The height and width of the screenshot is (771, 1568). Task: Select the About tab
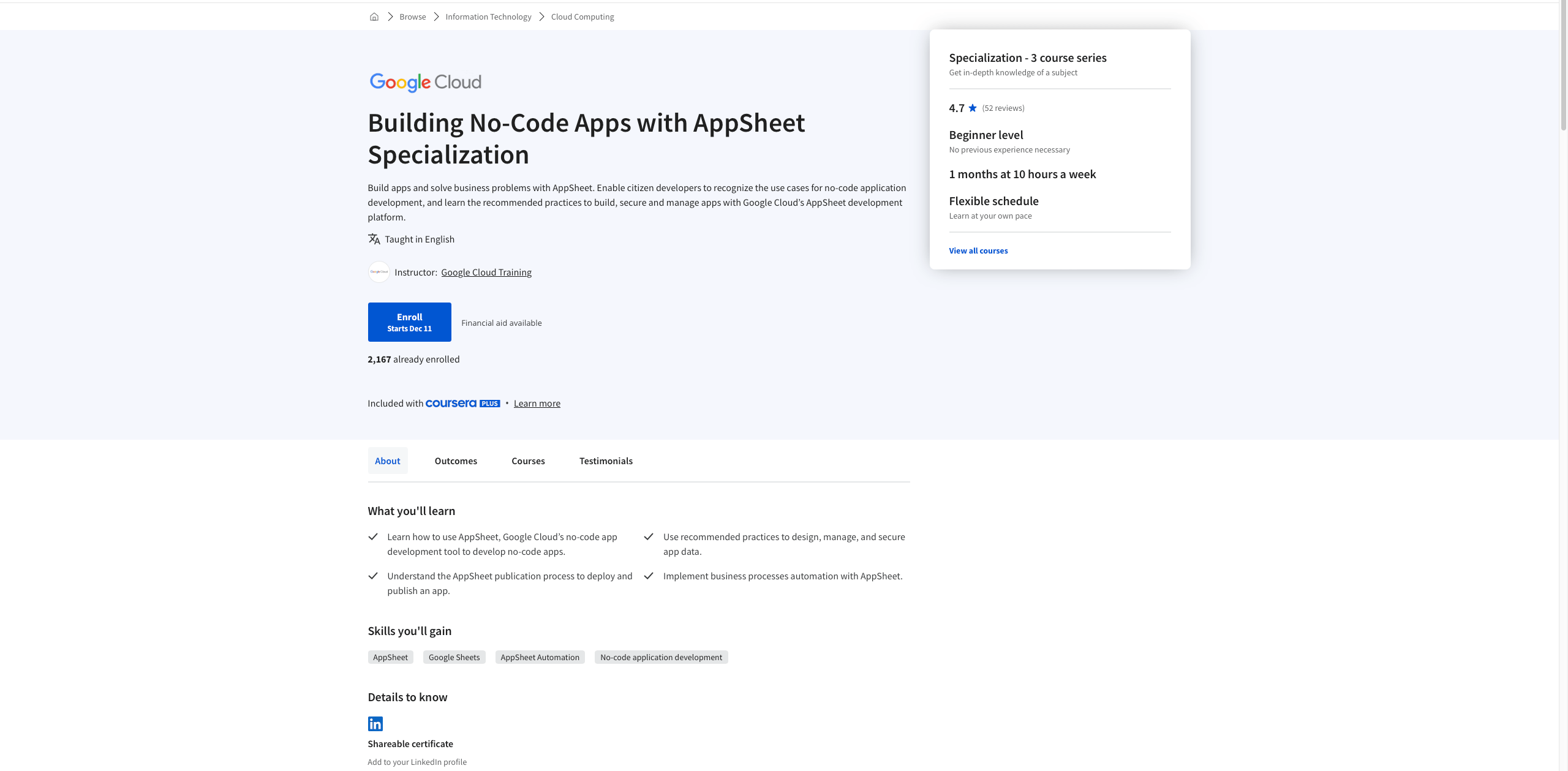388,461
